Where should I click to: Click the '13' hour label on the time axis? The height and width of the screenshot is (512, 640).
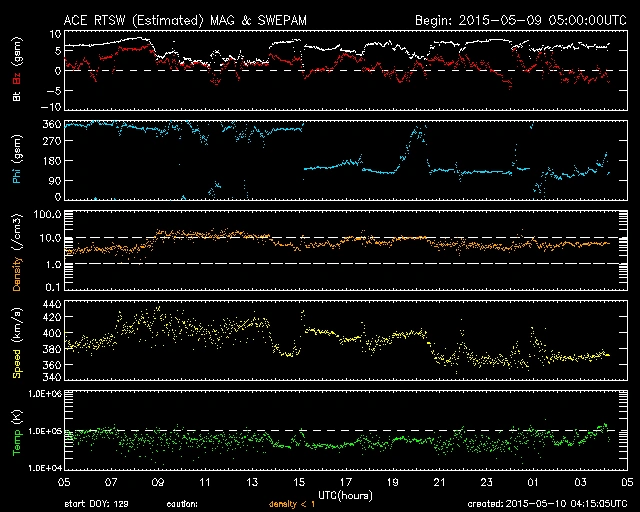point(252,483)
